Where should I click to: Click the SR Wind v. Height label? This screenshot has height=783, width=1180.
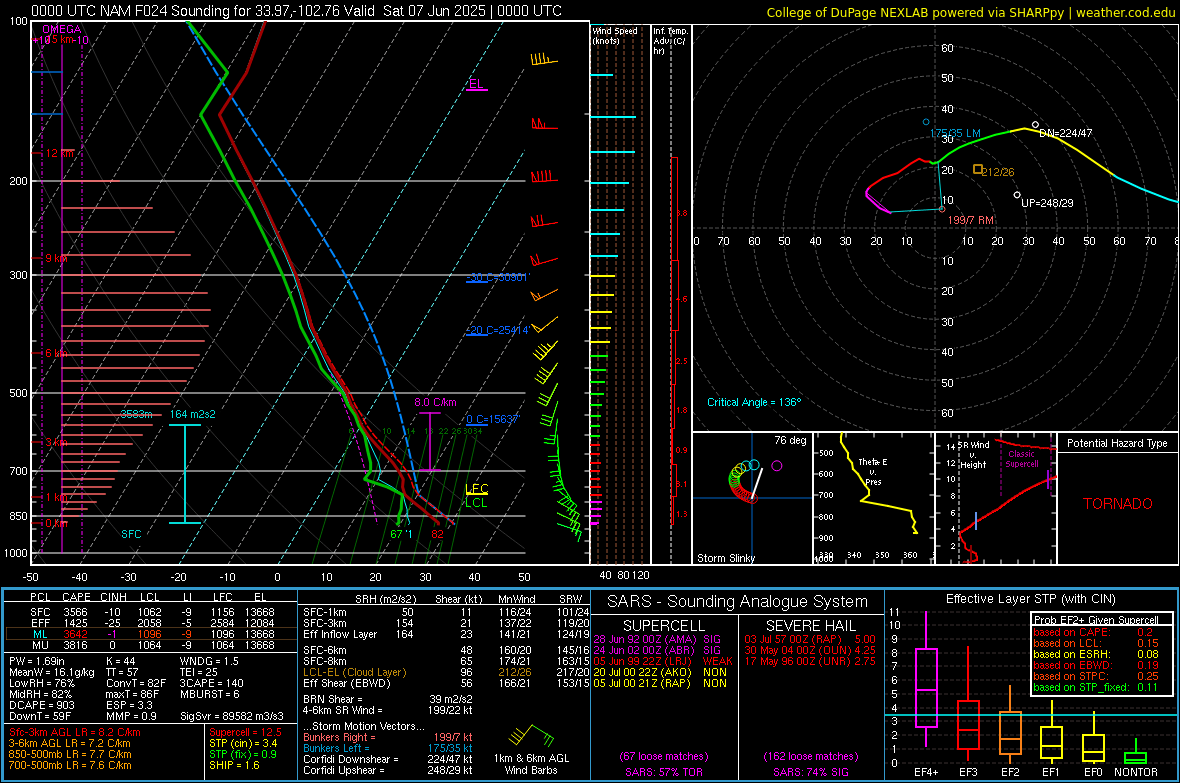[973, 455]
